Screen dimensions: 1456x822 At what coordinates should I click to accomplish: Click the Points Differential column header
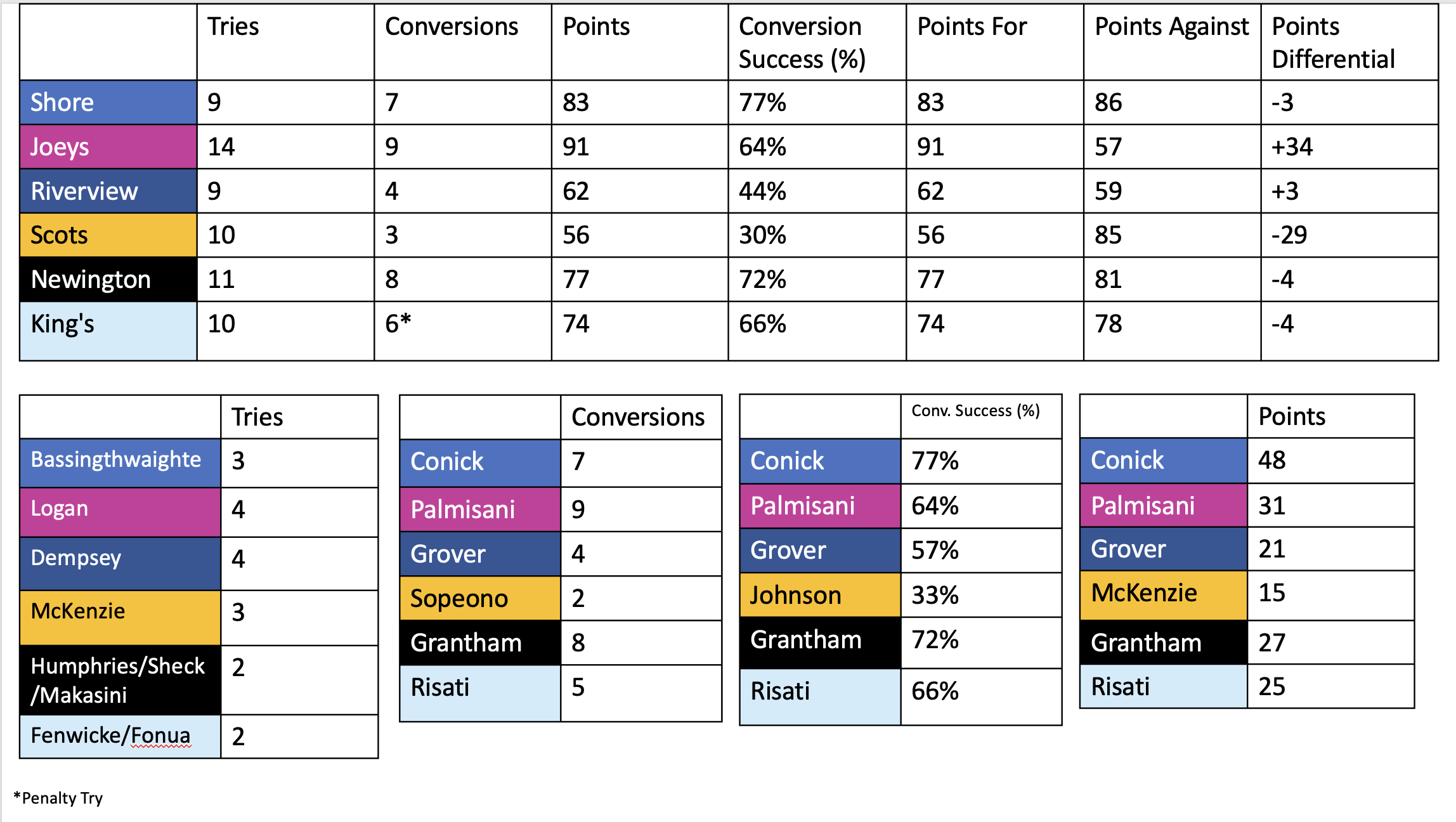coord(1348,42)
